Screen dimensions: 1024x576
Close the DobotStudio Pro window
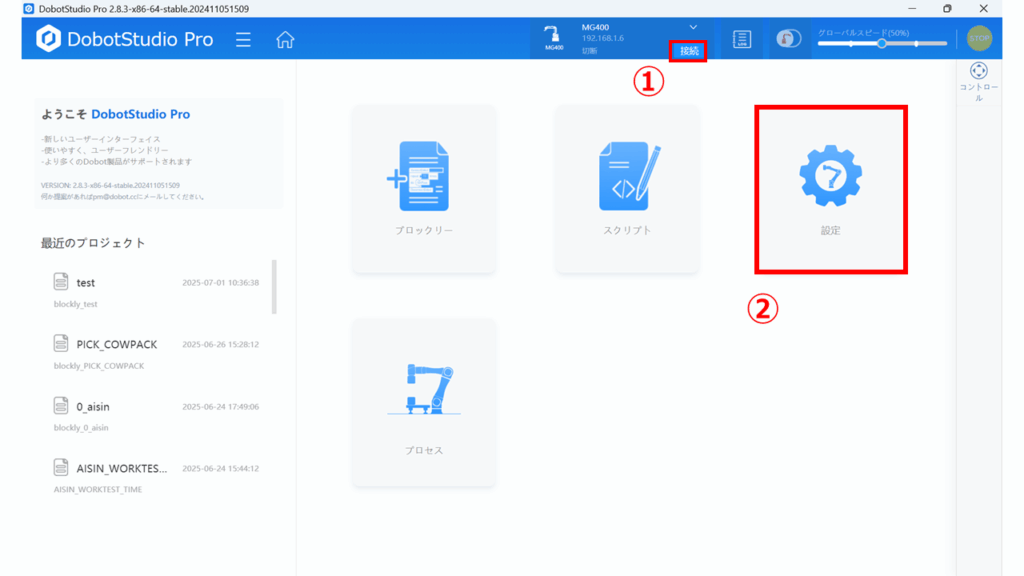pyautogui.click(x=984, y=8)
